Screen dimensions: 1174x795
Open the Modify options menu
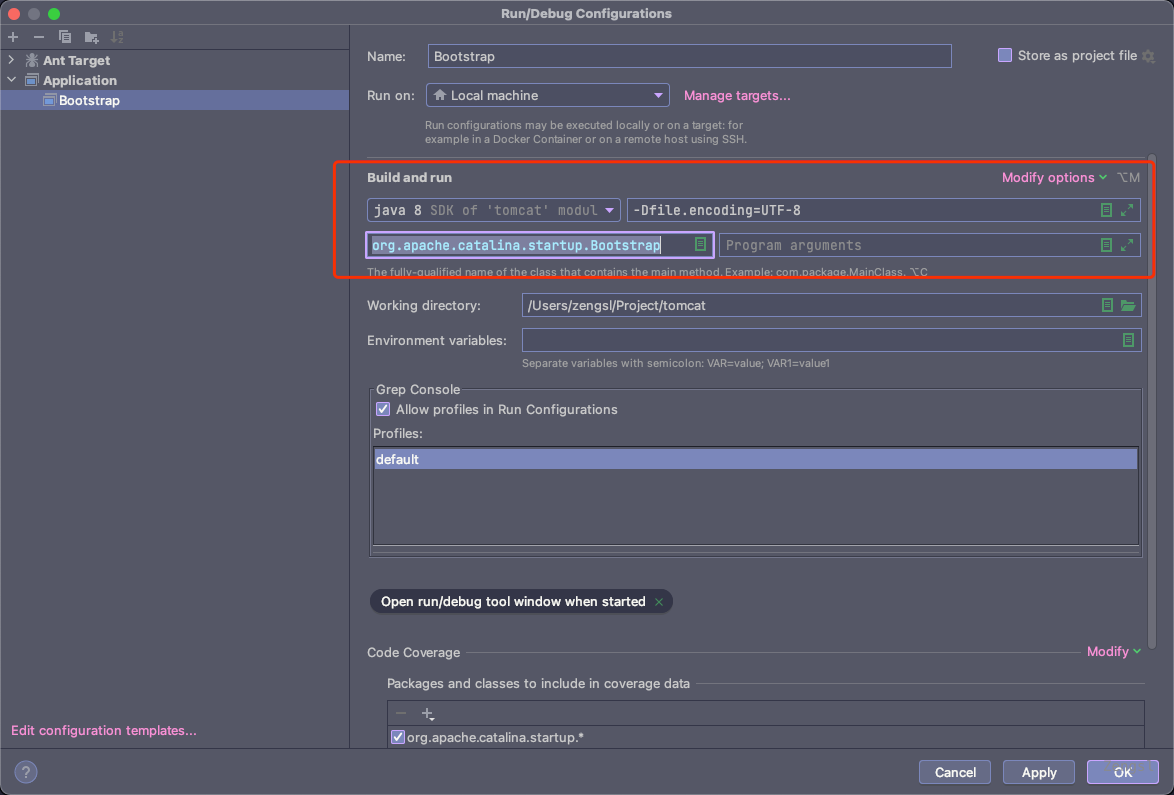[1054, 178]
